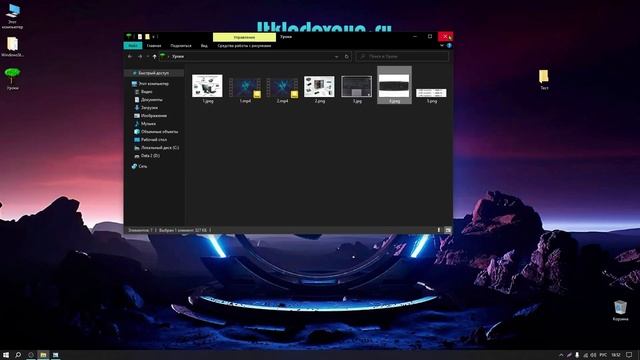Click the РУС language indicator
The height and width of the screenshot is (360, 640).
click(603, 355)
